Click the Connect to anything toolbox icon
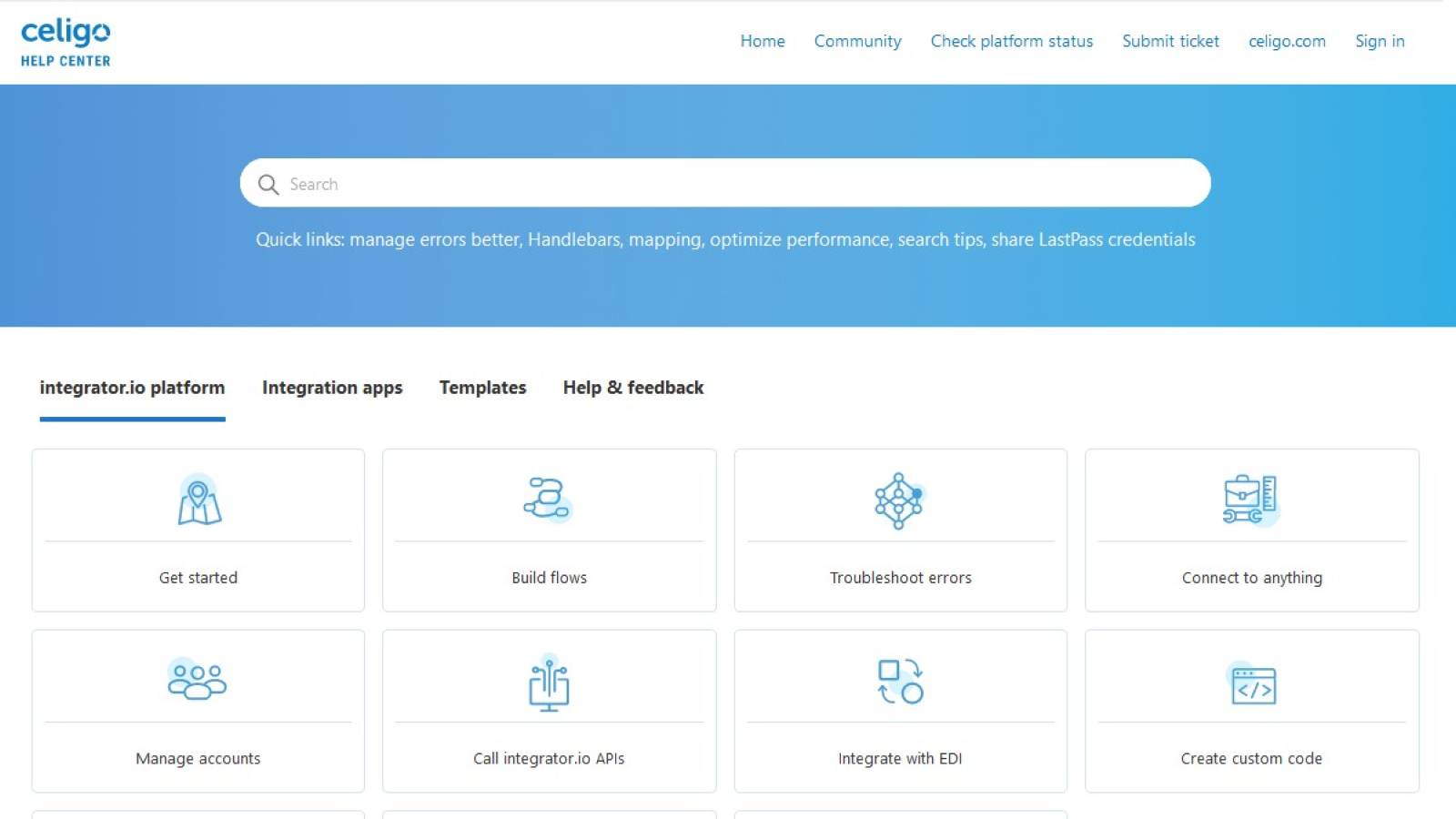Viewport: 1456px width, 819px height. pos(1250,500)
